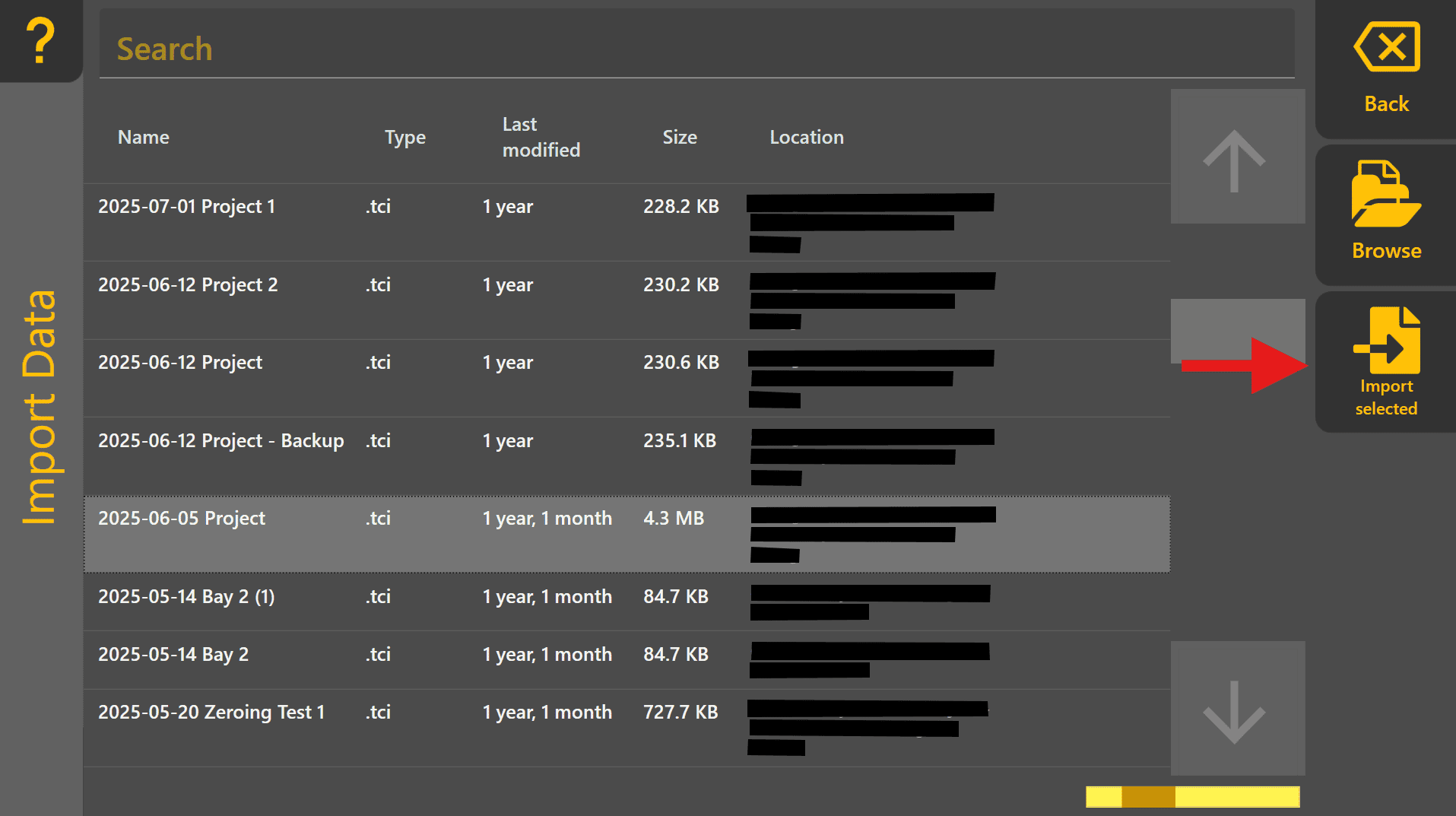Select the 2025-06-12 Project - Backup entry
The image size is (1456, 816).
tap(626, 456)
